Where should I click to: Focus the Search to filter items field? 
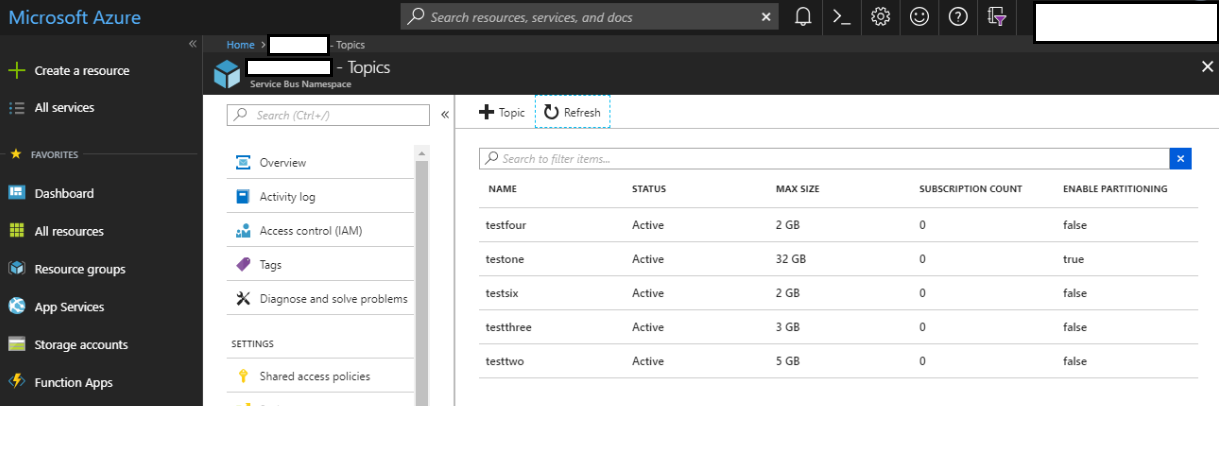(x=824, y=158)
